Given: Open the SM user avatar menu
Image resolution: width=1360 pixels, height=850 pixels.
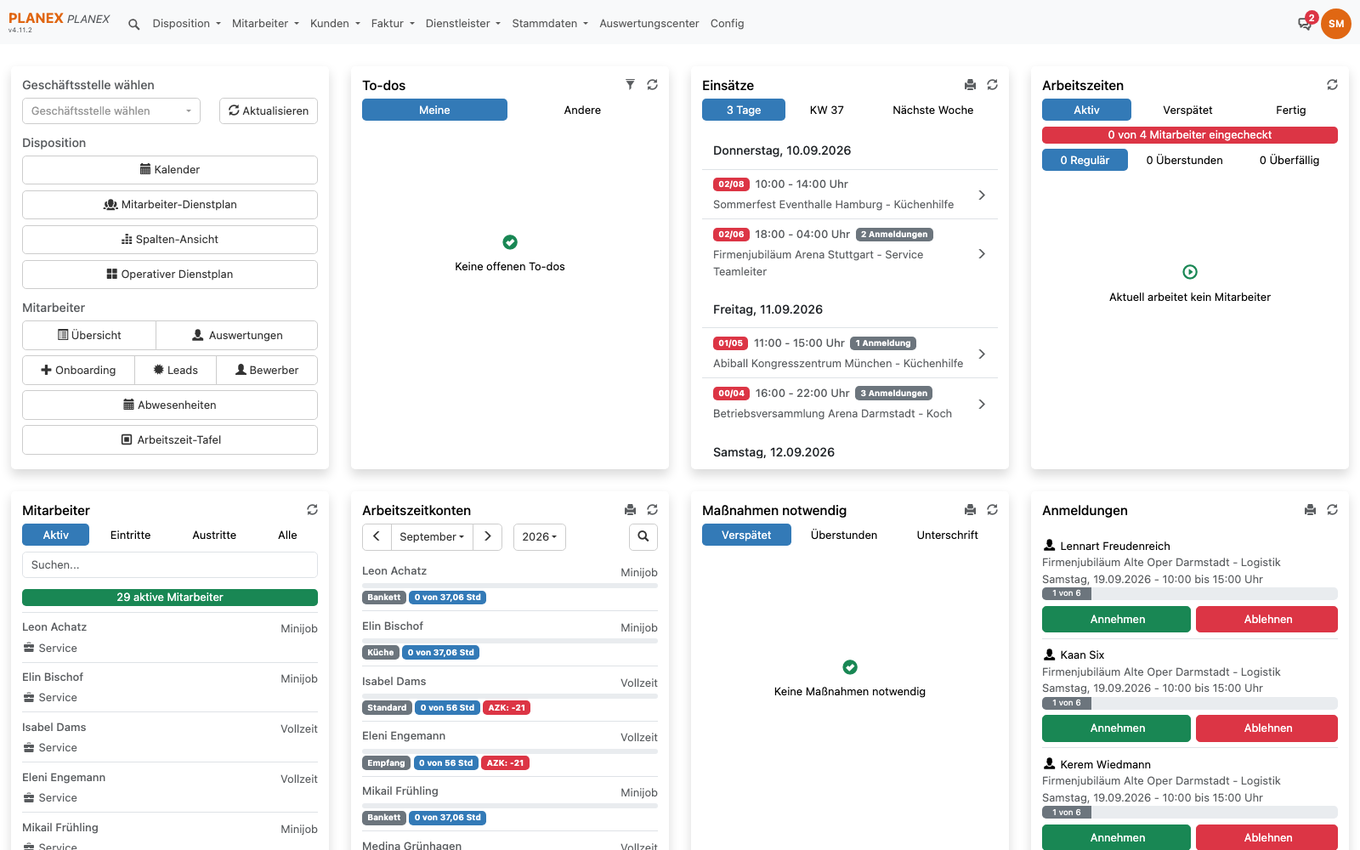Looking at the screenshot, I should click(1336, 23).
